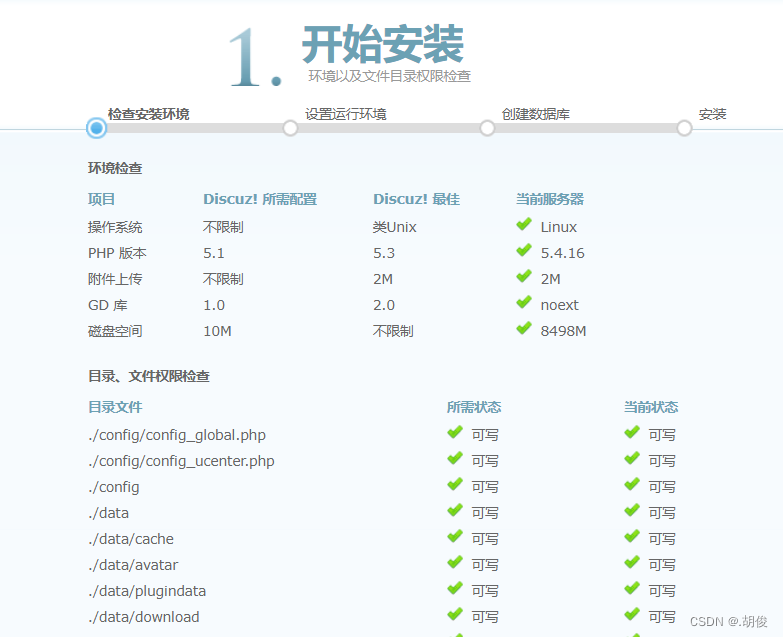This screenshot has width=783, height=637.
Task: Click 所需状态 checkmark for config_global.php
Action: tap(455, 432)
